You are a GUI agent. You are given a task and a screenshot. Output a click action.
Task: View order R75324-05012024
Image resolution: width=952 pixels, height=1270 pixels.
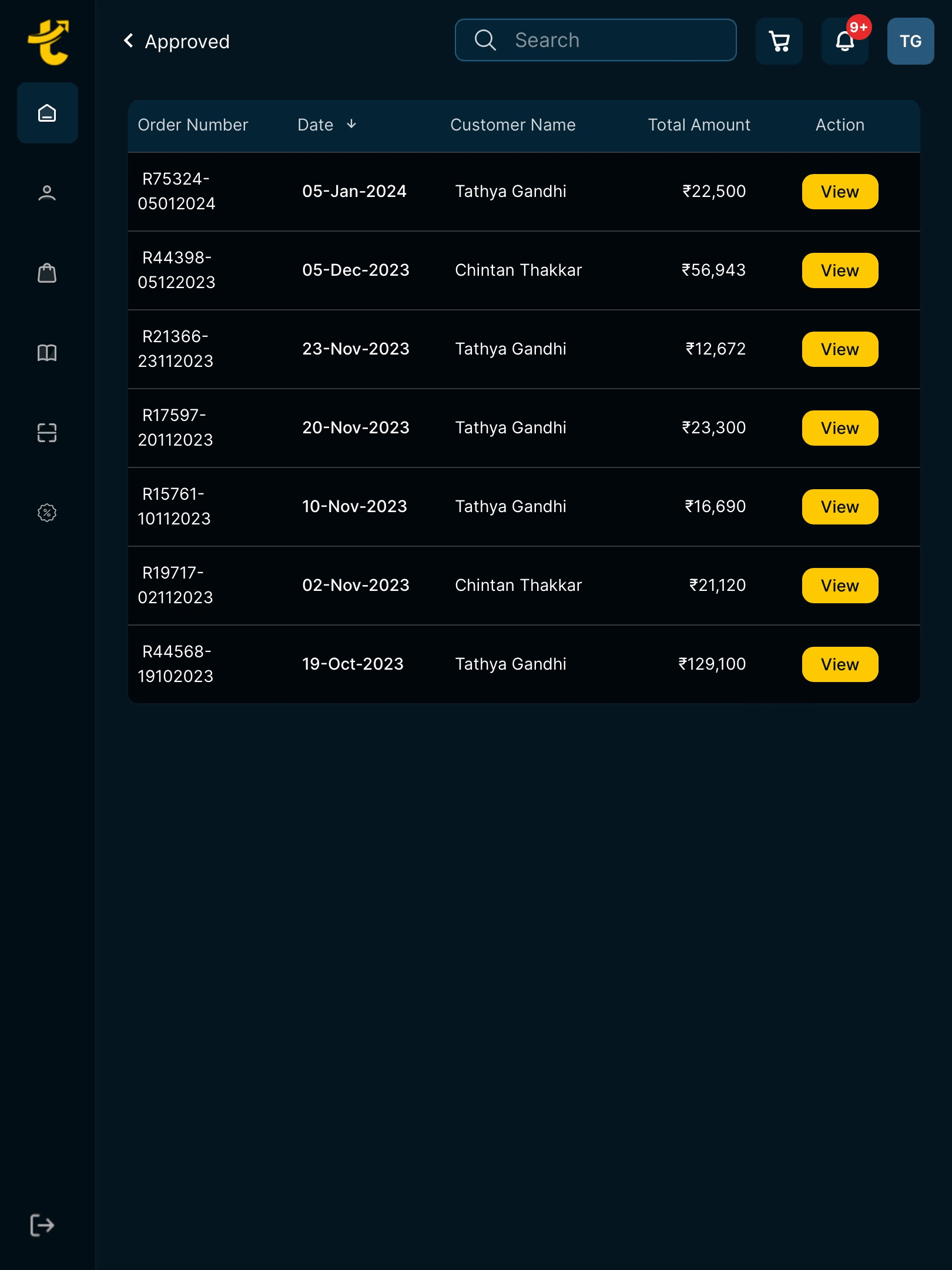[840, 192]
